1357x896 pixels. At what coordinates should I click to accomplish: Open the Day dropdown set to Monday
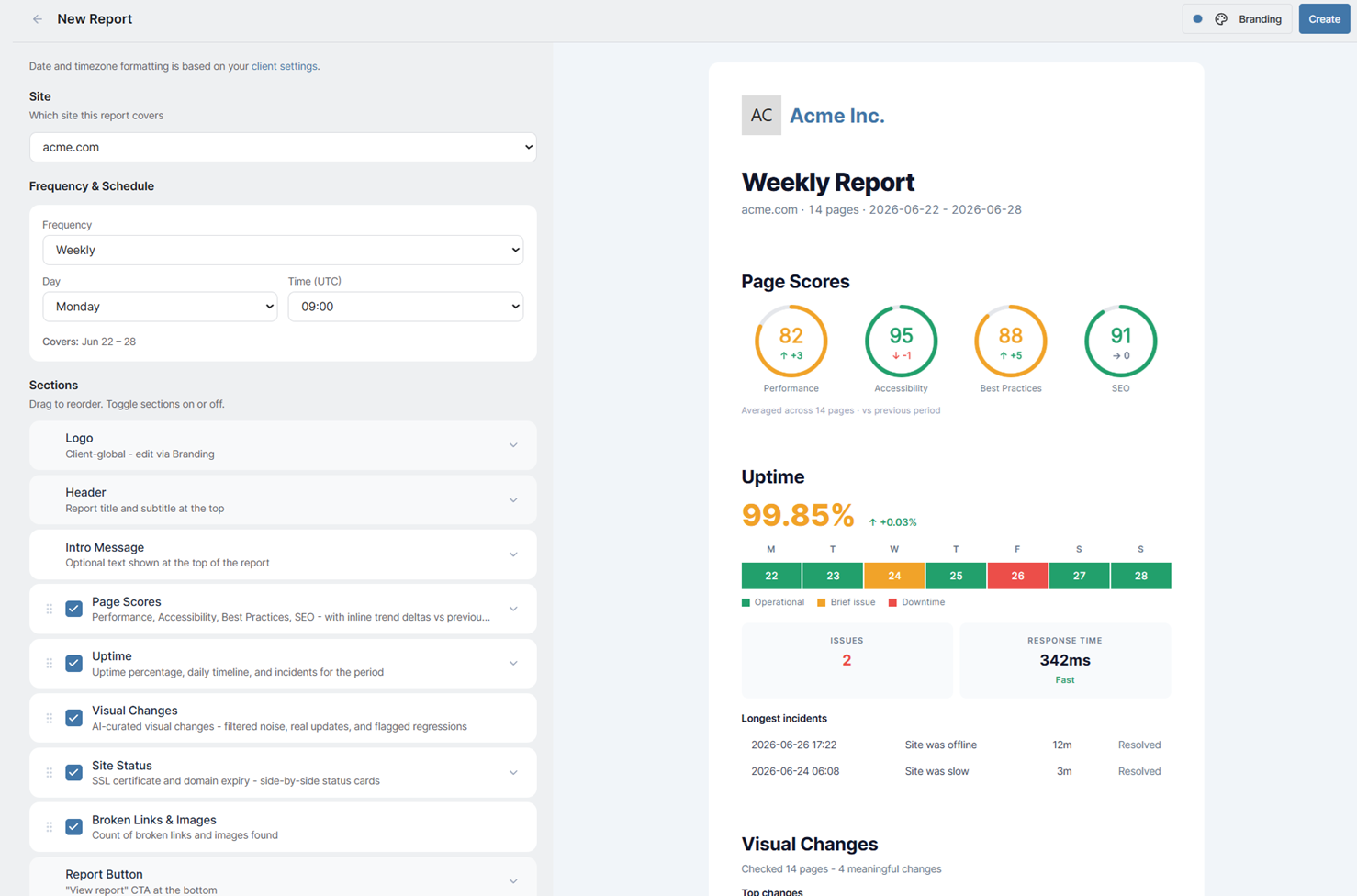[160, 307]
